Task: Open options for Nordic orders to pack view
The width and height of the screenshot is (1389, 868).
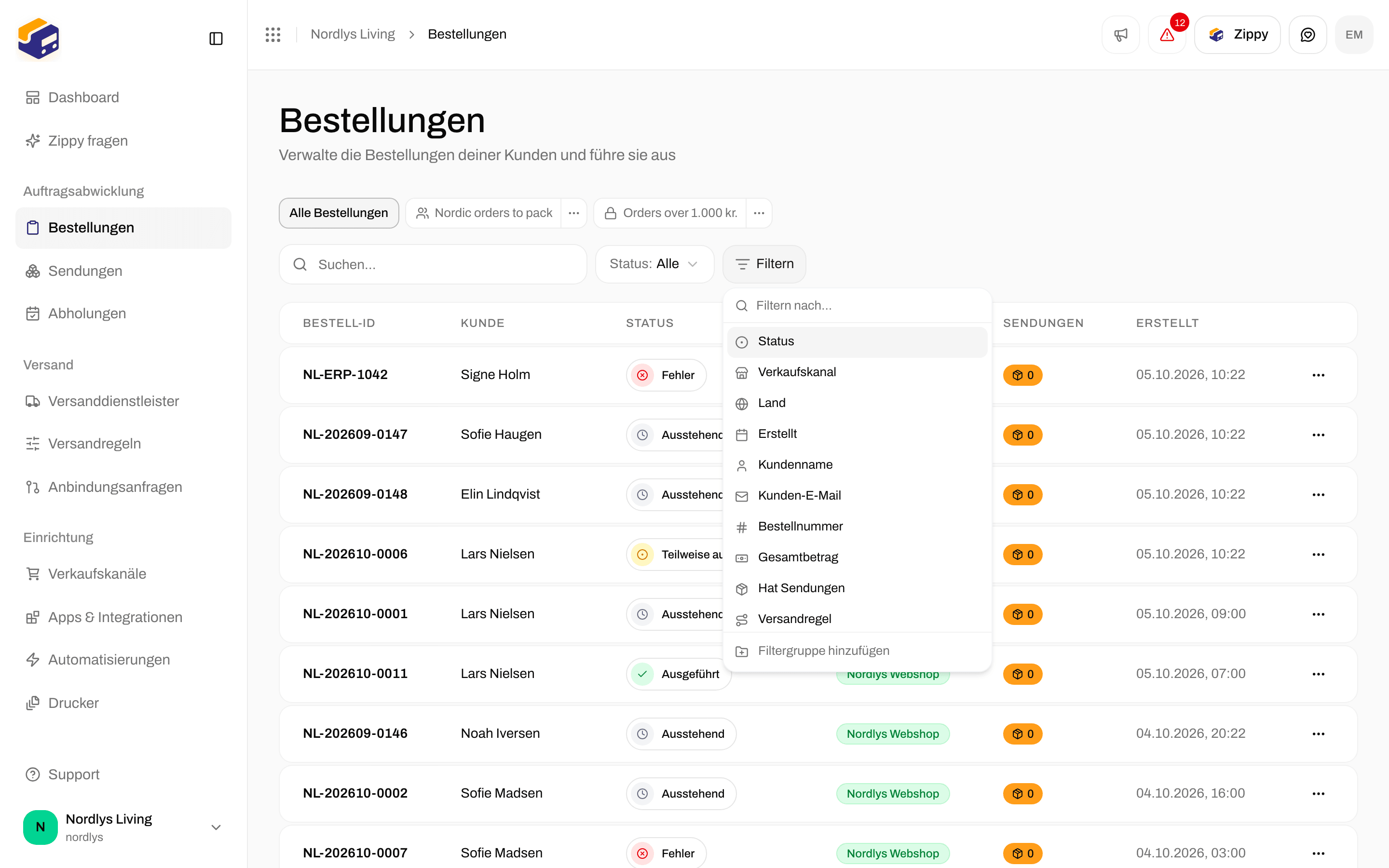Action: point(574,213)
